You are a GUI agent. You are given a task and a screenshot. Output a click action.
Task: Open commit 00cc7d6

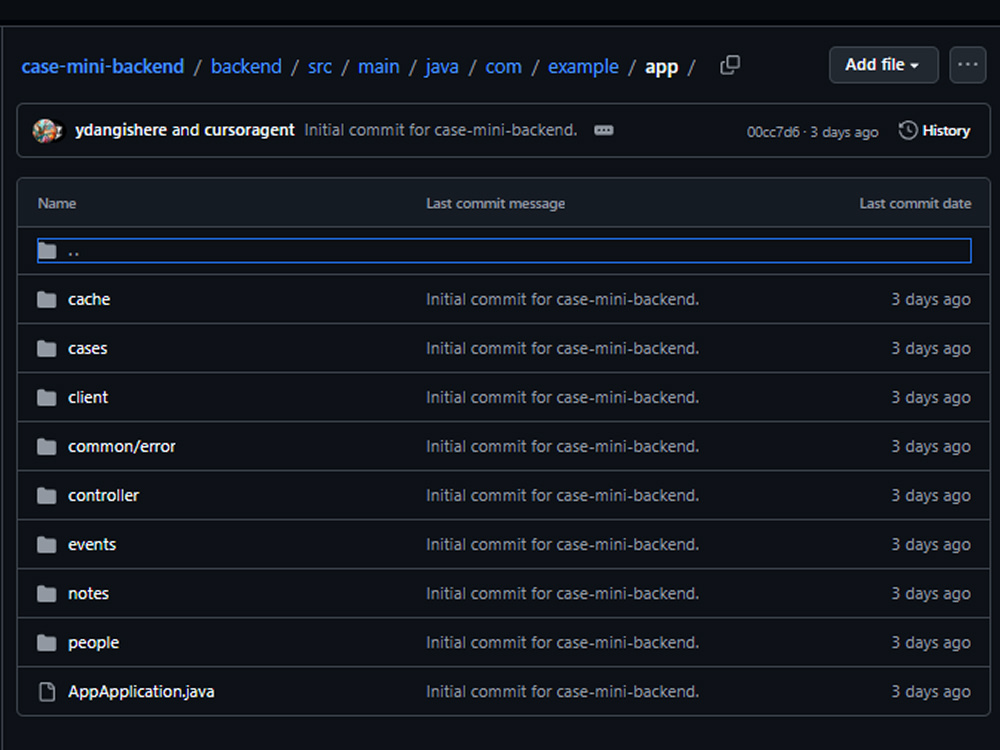(773, 132)
